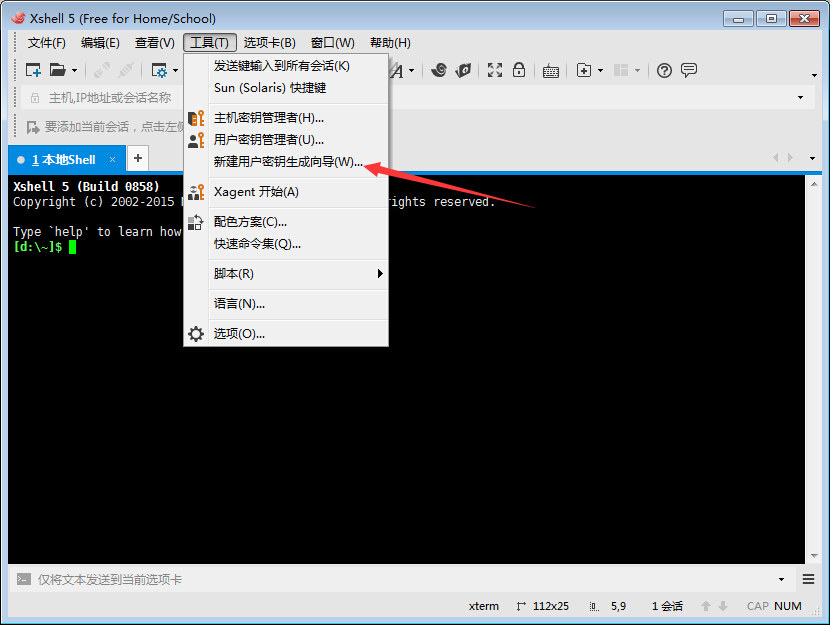Choose 发送键输入到所有会话(K)
This screenshot has width=830, height=625.
(x=286, y=66)
